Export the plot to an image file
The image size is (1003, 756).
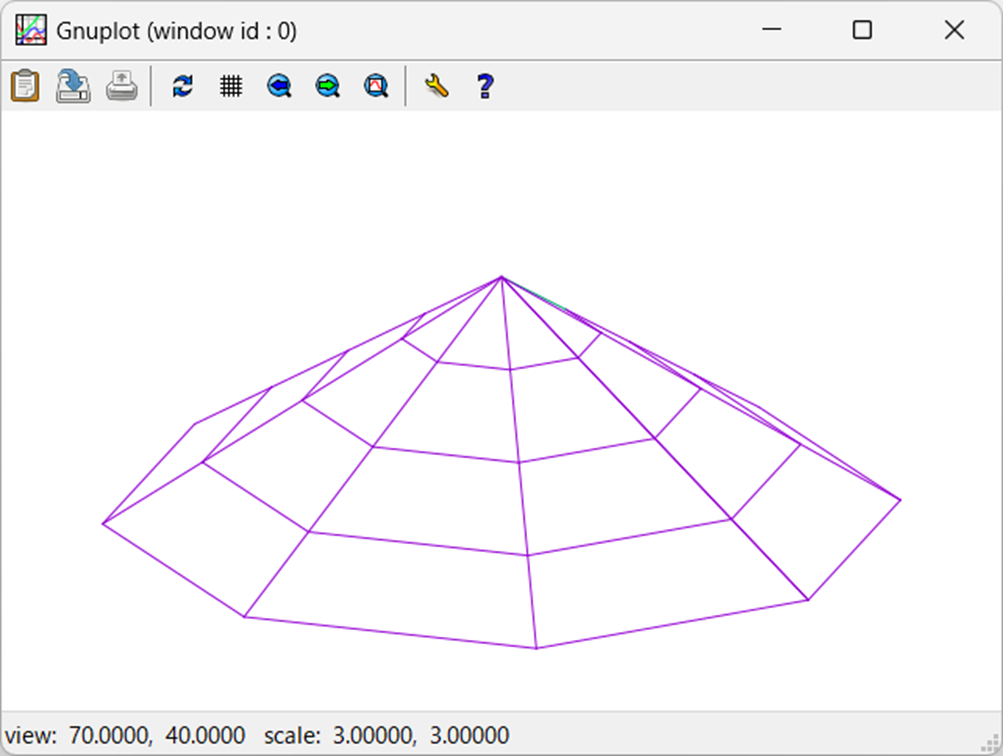[x=72, y=86]
